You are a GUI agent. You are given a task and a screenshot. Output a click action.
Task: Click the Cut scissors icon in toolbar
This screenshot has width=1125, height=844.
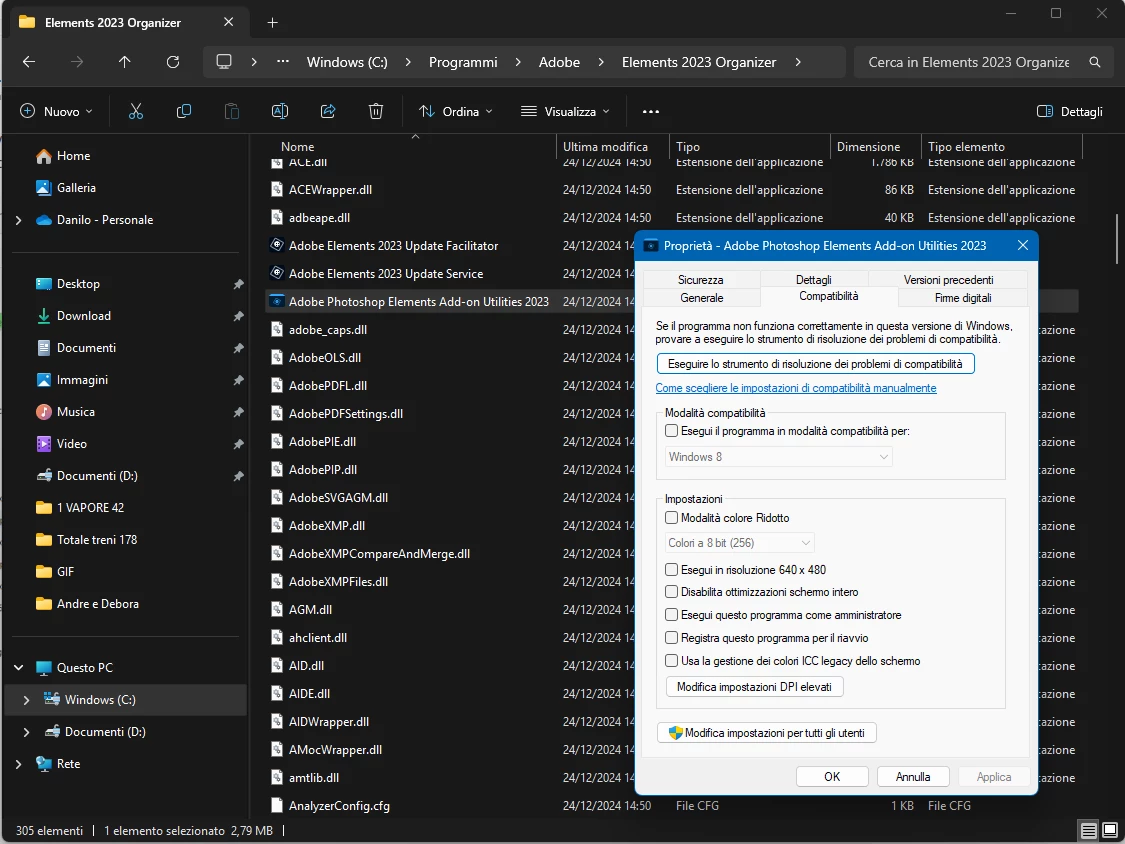(136, 111)
